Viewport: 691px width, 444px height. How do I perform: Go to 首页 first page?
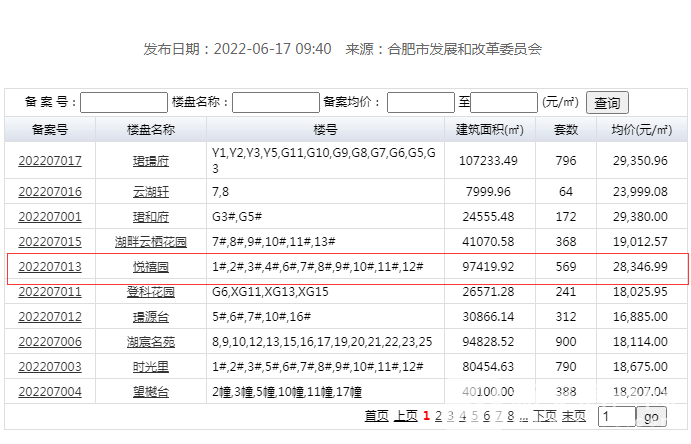(376, 416)
